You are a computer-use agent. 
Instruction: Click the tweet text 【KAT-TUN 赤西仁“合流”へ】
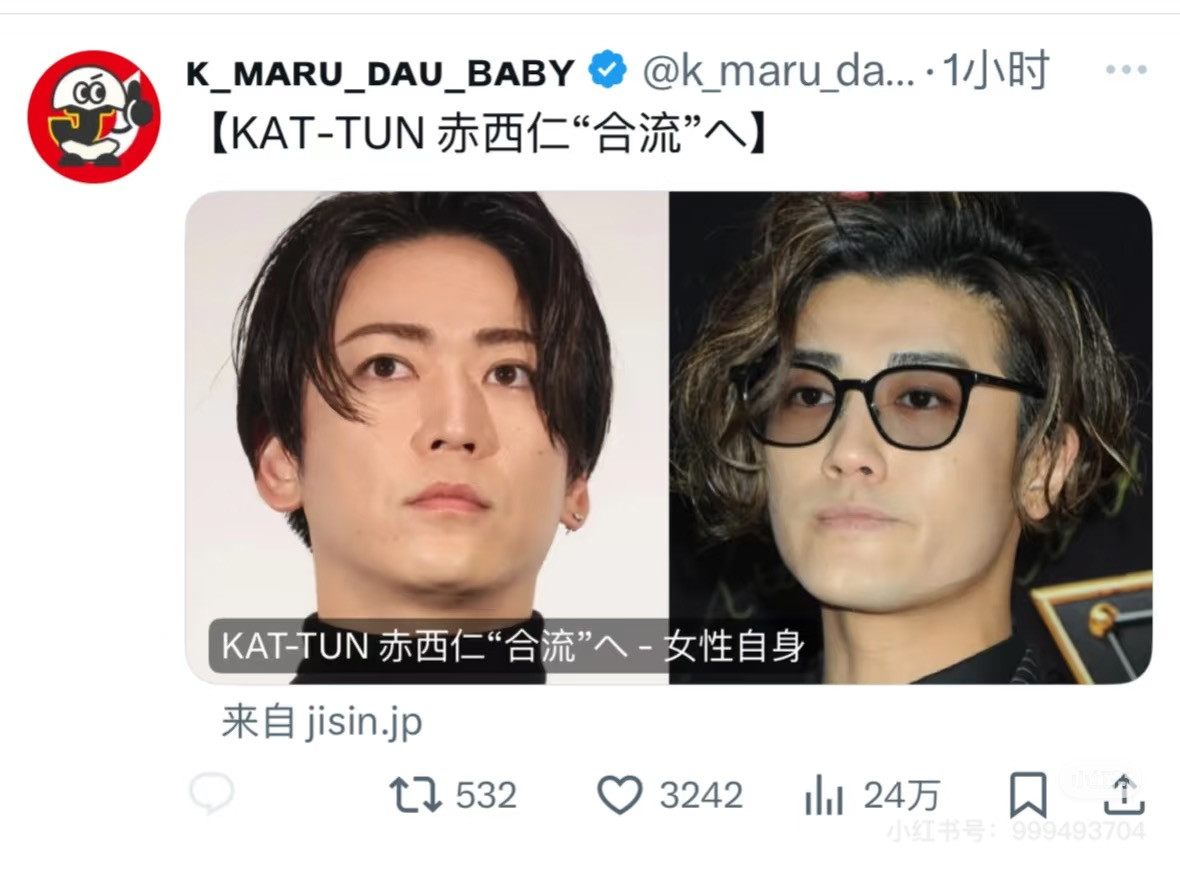pos(487,133)
